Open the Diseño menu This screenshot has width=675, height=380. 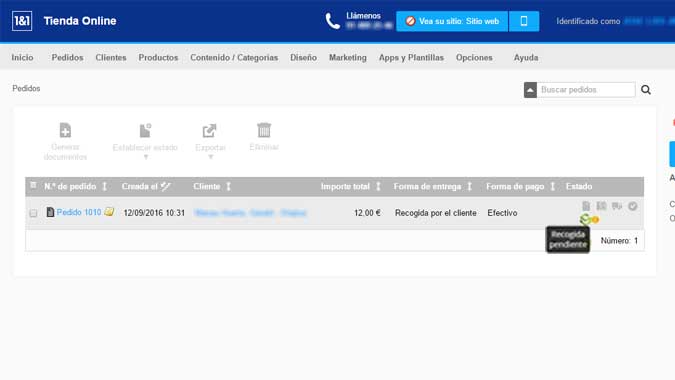[x=303, y=57]
